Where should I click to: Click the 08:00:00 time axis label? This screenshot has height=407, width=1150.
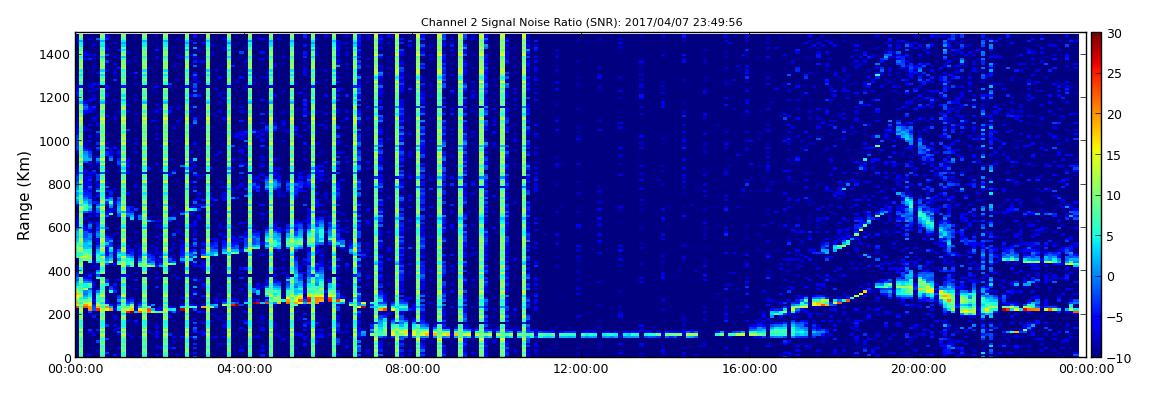[411, 370]
